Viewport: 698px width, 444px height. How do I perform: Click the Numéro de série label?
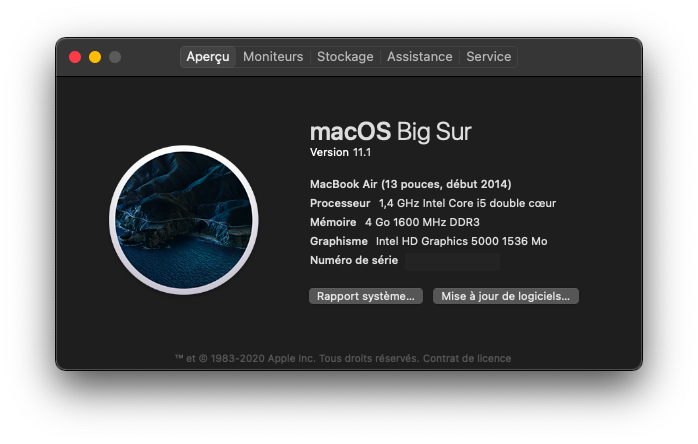click(x=354, y=261)
